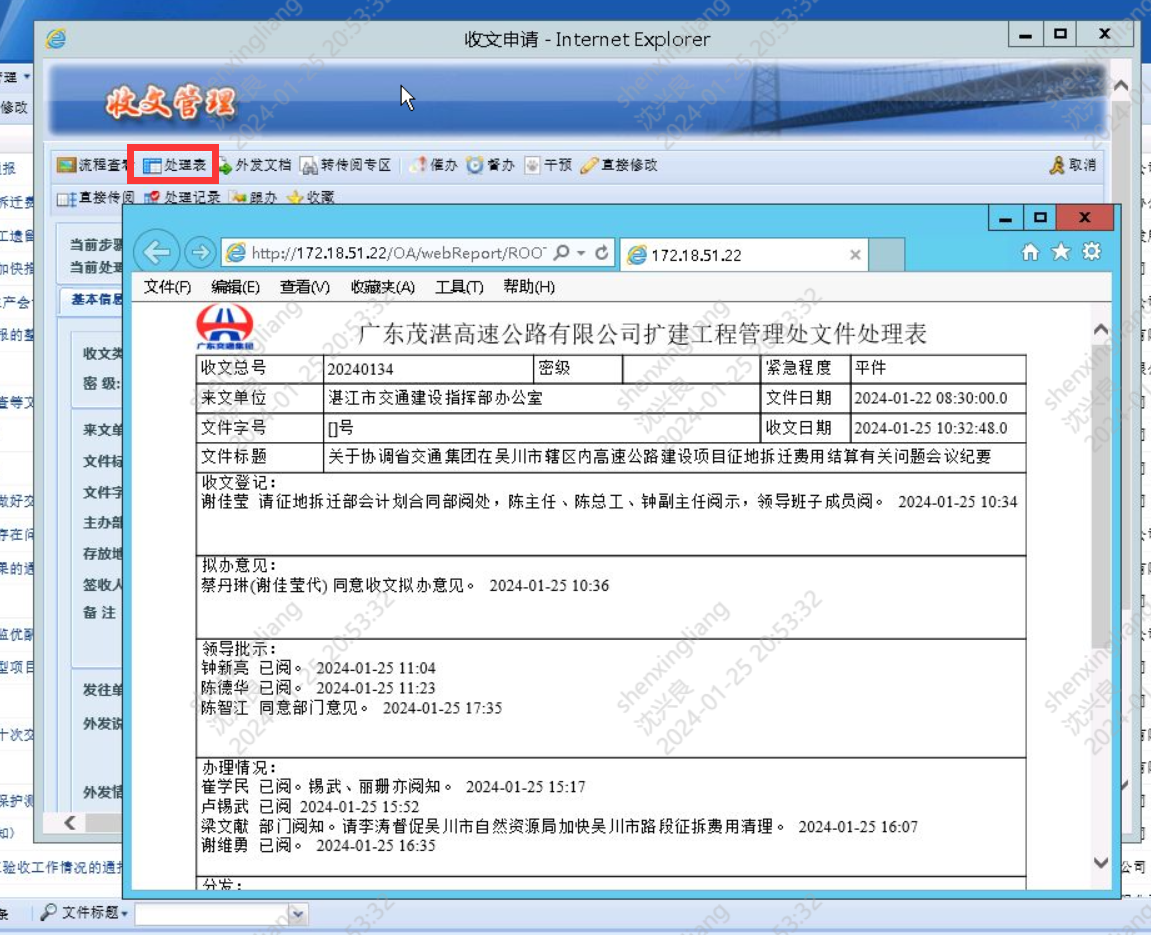Click the 收藏 star icon
The height and width of the screenshot is (935, 1151).
311,197
